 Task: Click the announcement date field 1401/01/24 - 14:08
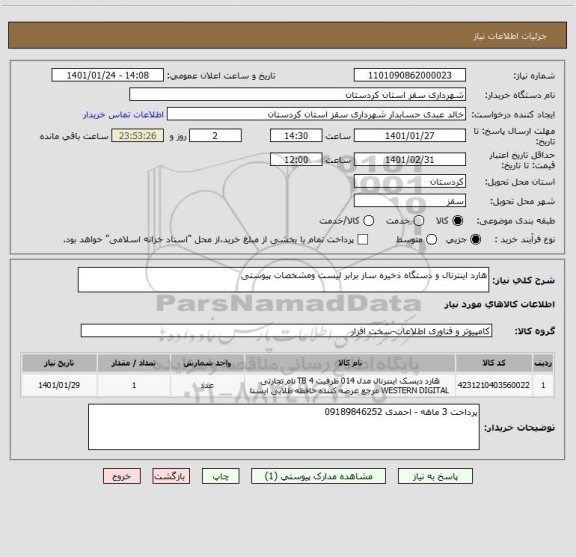tap(108, 75)
